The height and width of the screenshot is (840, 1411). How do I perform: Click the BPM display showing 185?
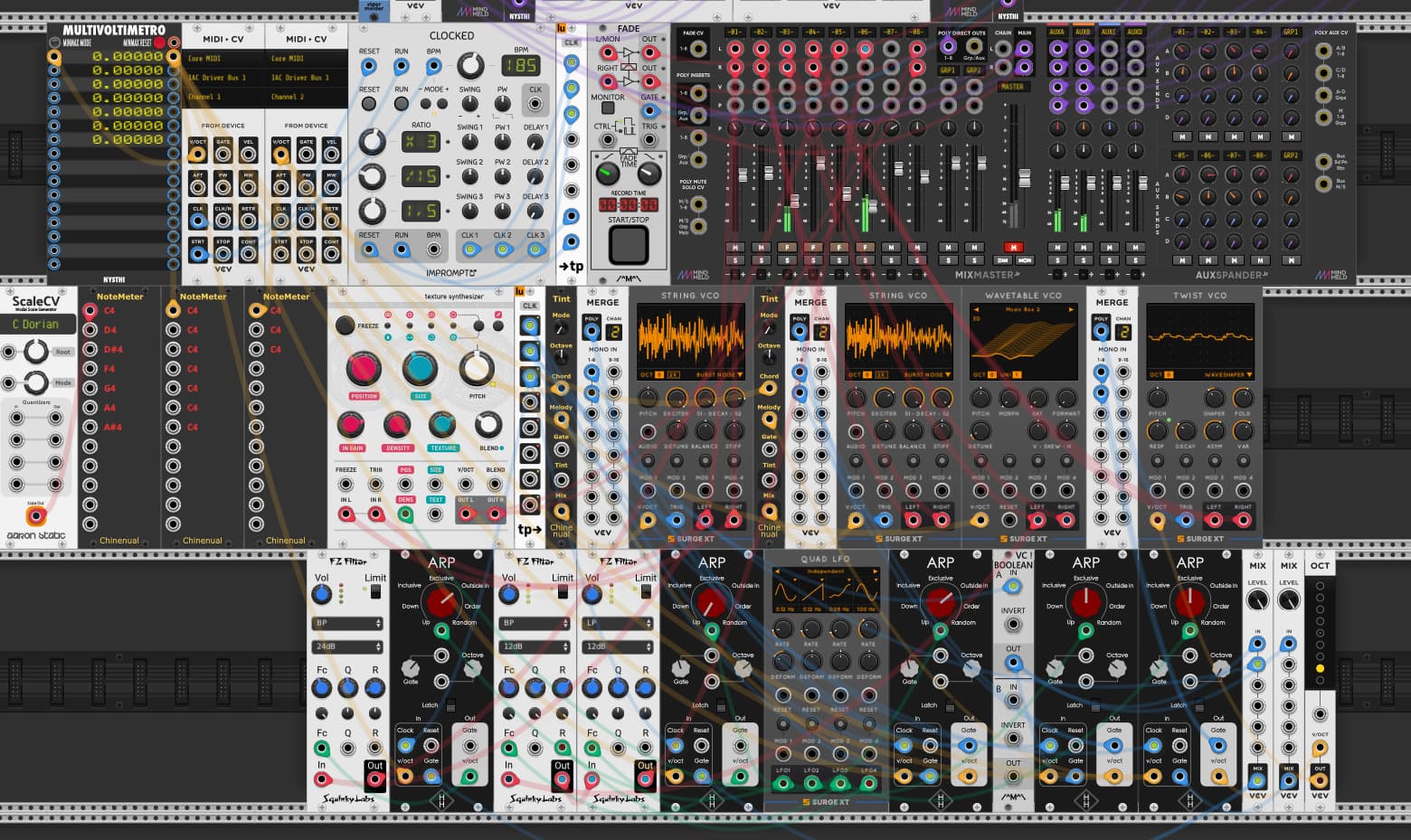point(521,66)
